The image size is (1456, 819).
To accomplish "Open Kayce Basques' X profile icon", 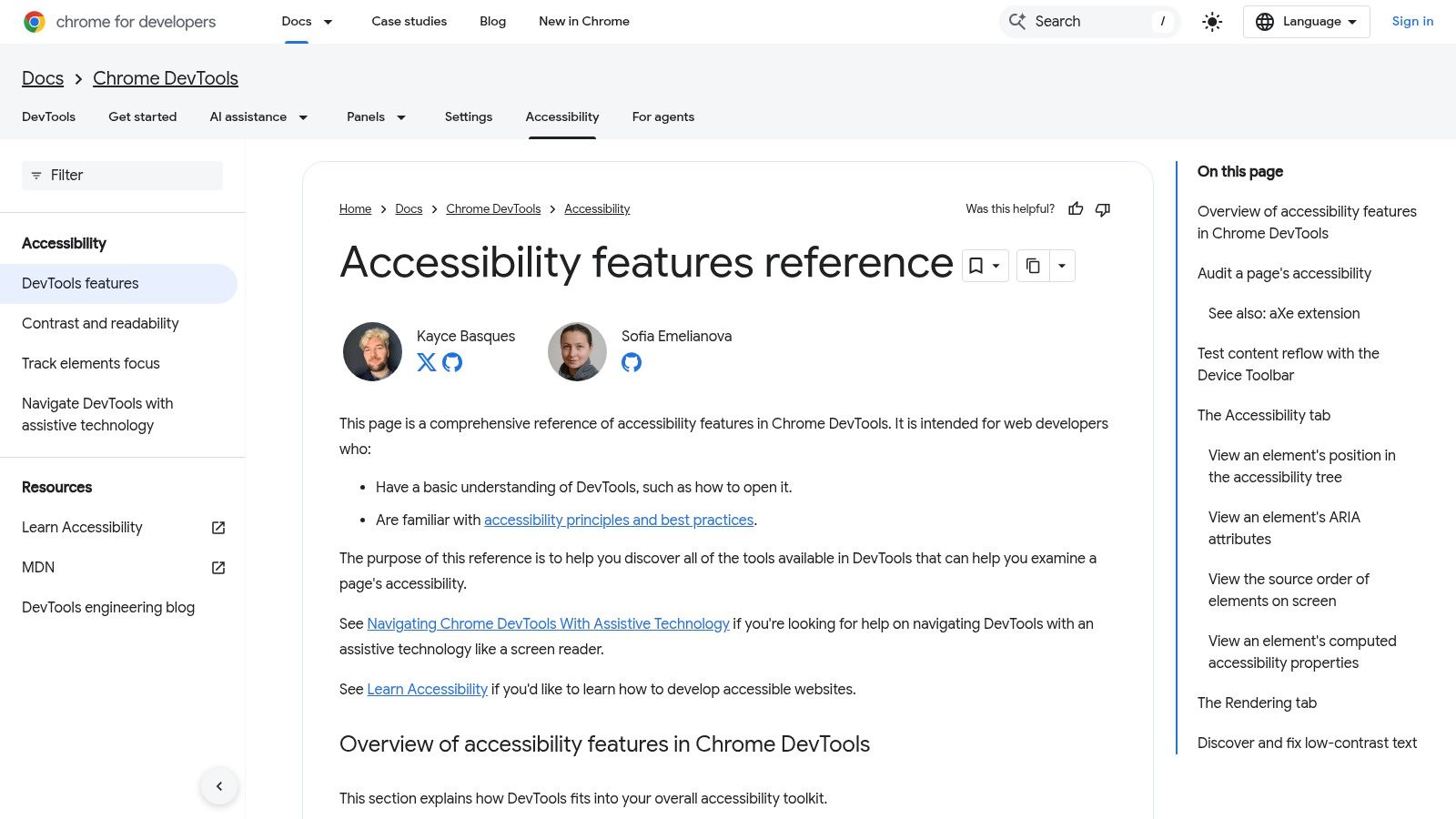I will point(426,362).
